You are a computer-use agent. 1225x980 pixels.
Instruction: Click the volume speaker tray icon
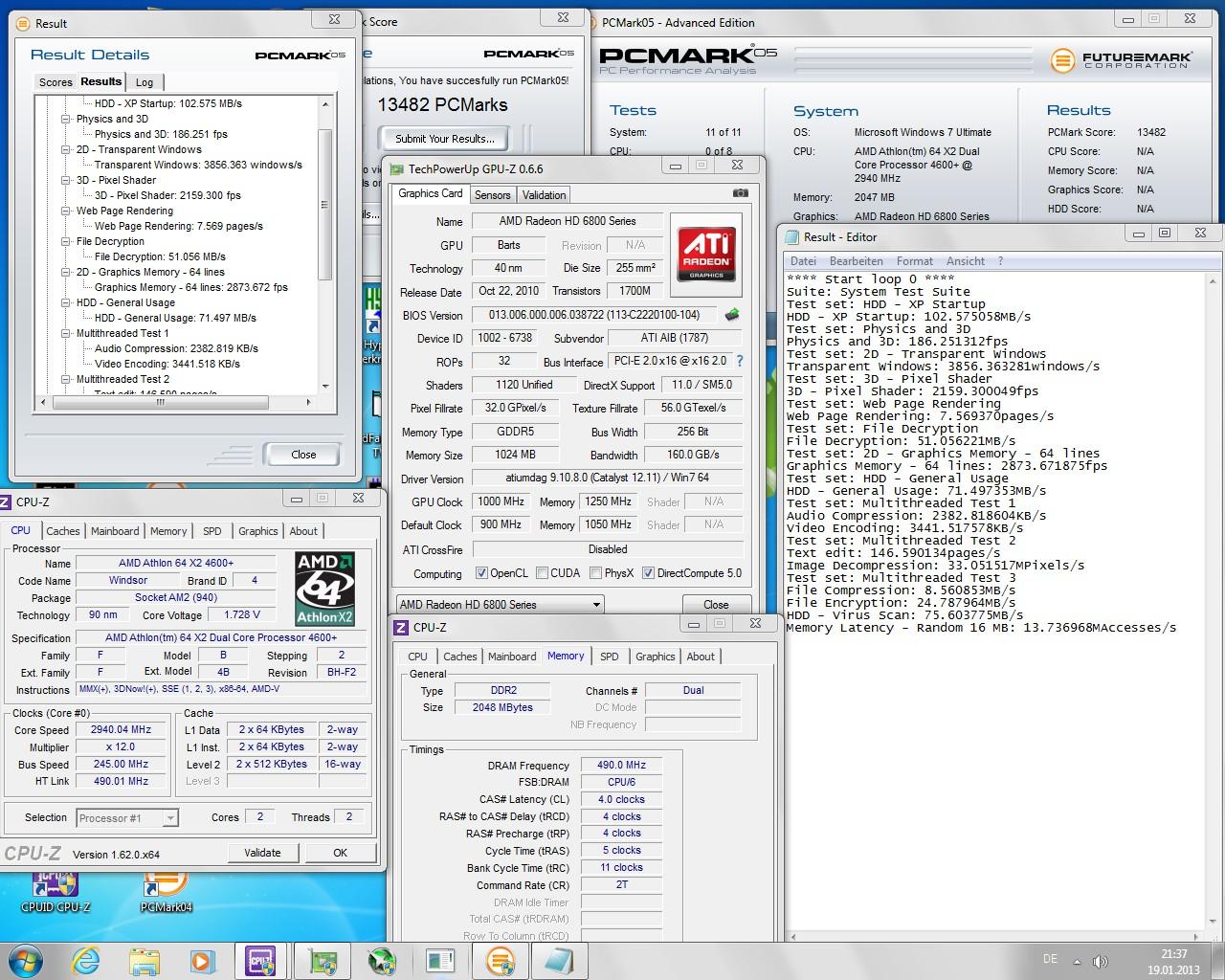pos(1100,961)
